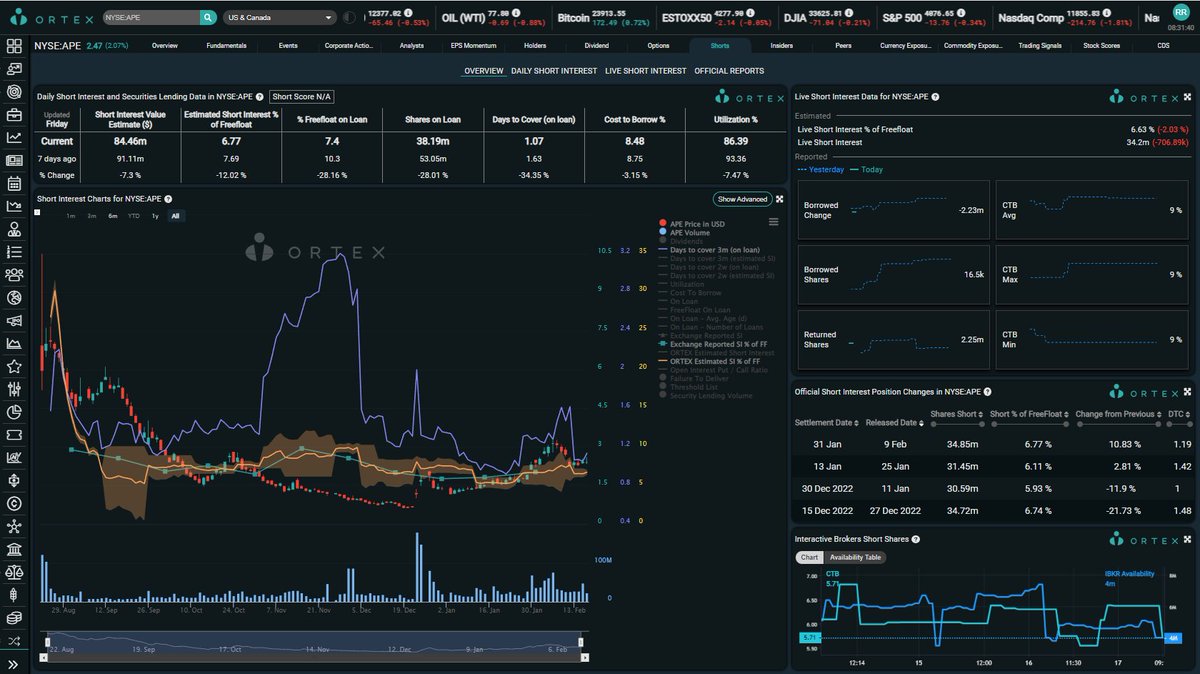Image resolution: width=1200 pixels, height=674 pixels.
Task: Click the coins stack sidebar icon
Action: (x=14, y=618)
